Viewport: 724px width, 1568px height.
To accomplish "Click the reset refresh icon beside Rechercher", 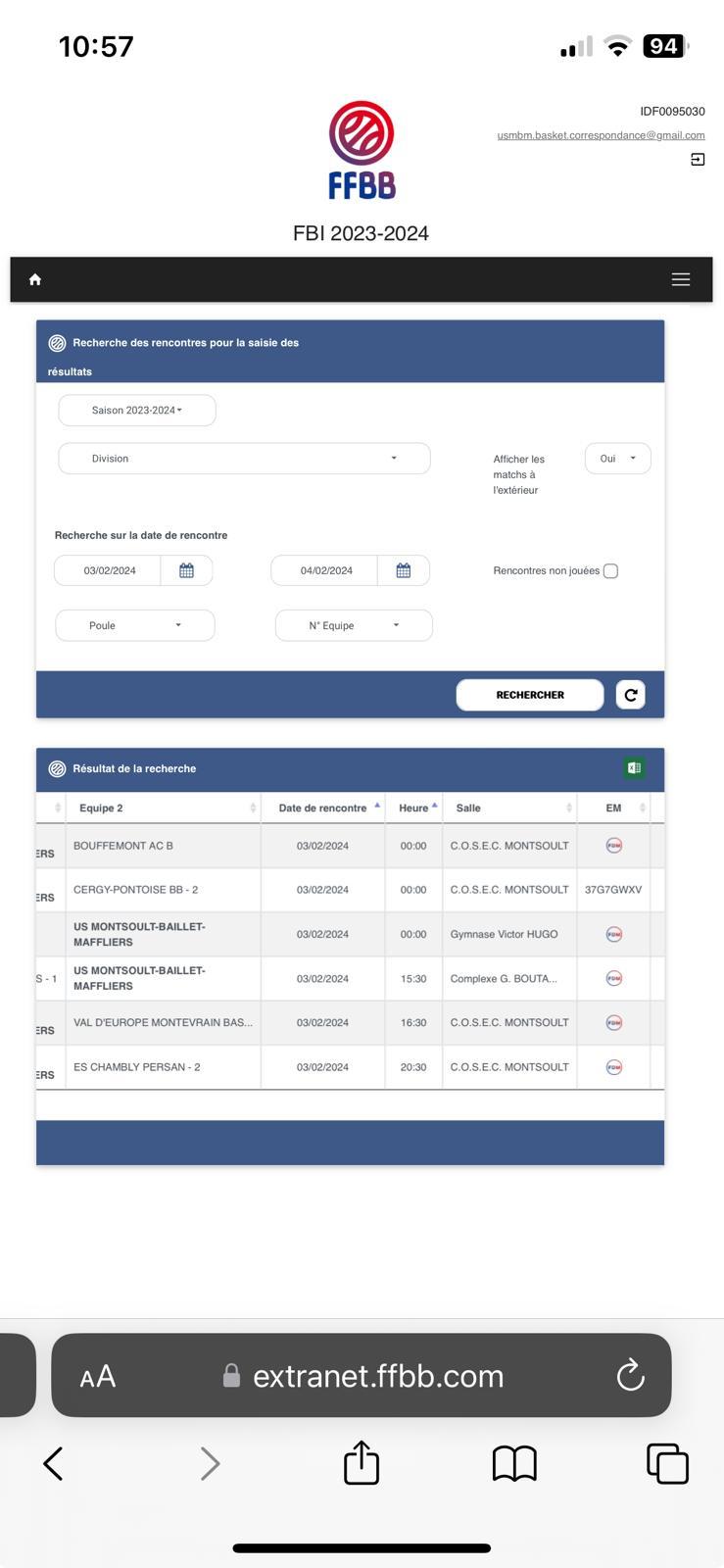I will 631,695.
